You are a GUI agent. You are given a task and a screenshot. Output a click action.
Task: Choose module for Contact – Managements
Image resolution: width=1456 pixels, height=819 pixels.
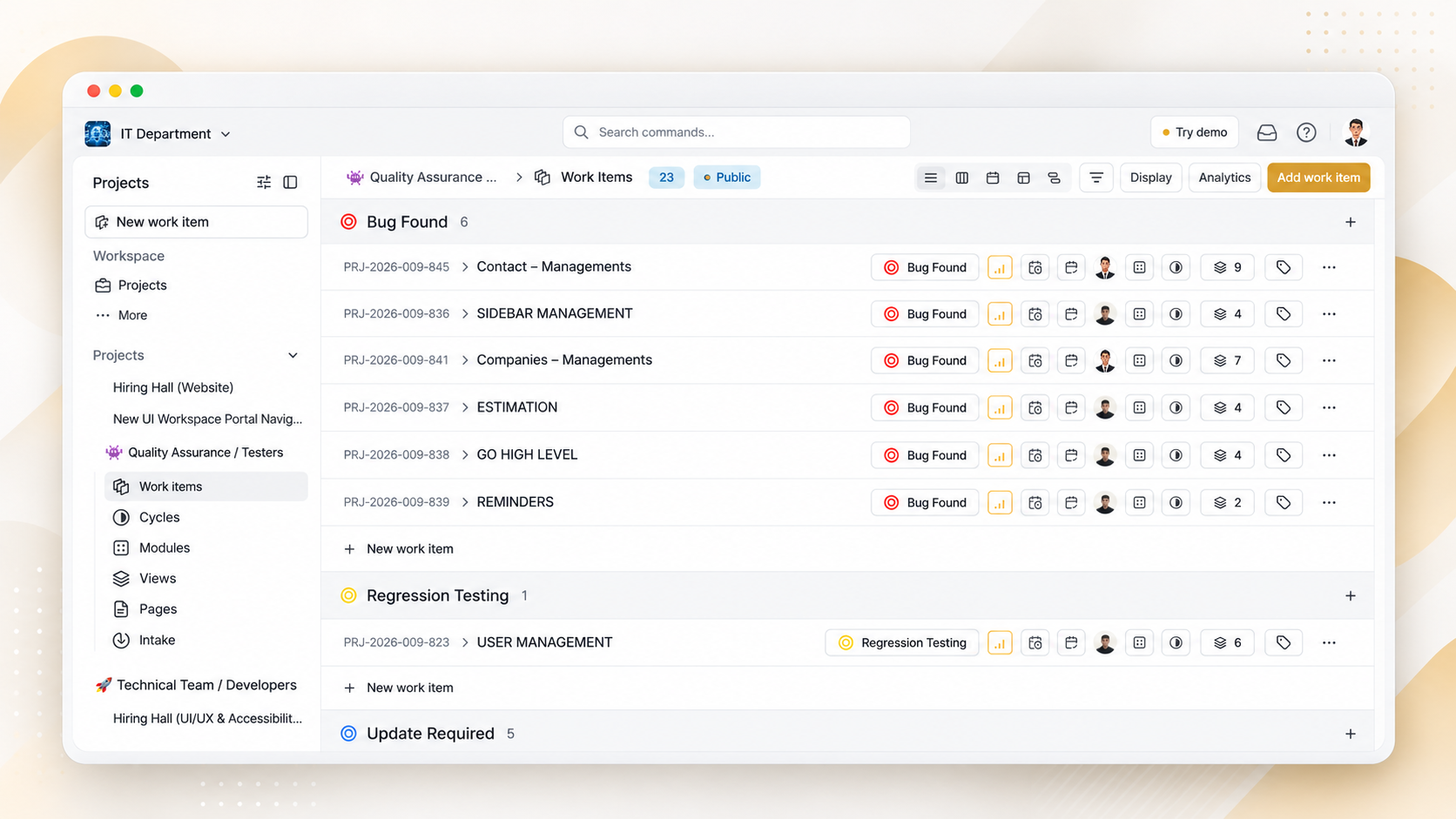[1139, 267]
